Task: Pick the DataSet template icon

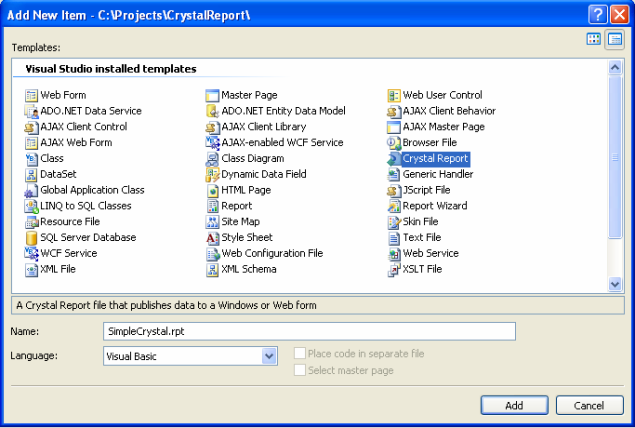Action: 31,174
